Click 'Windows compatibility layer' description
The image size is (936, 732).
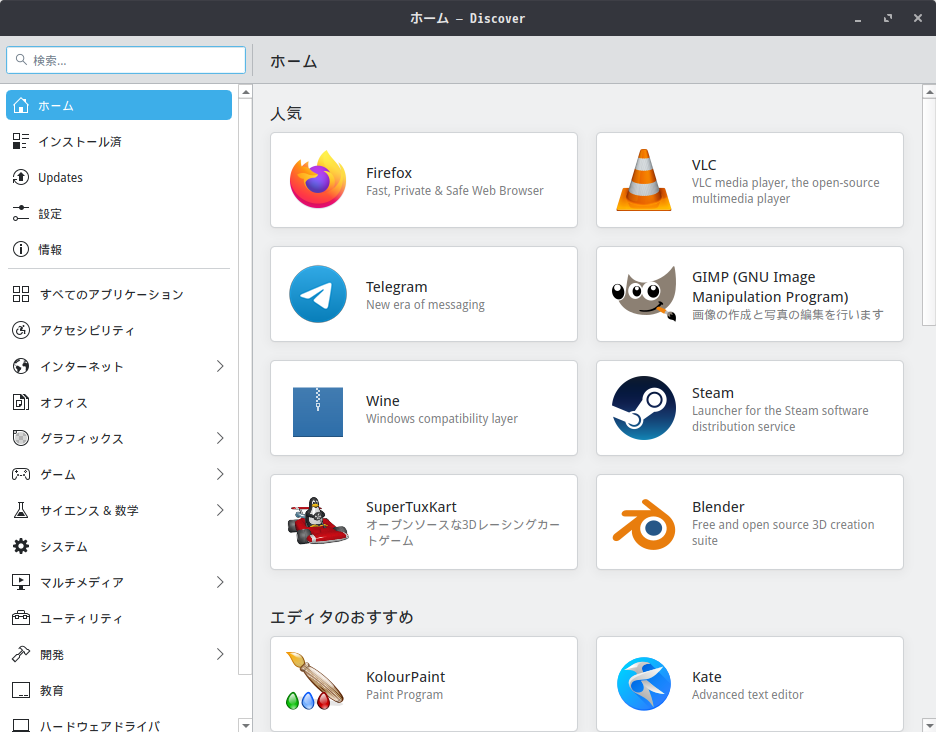click(x=442, y=419)
